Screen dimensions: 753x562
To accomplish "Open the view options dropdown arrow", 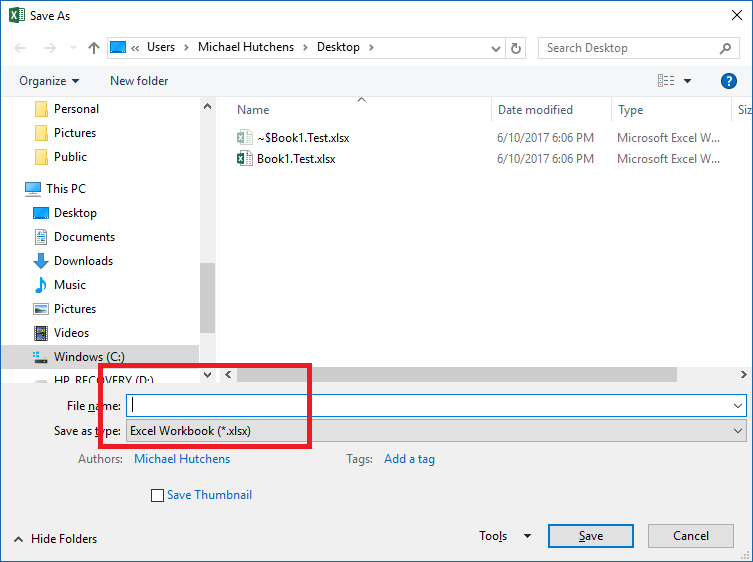I will [x=687, y=81].
